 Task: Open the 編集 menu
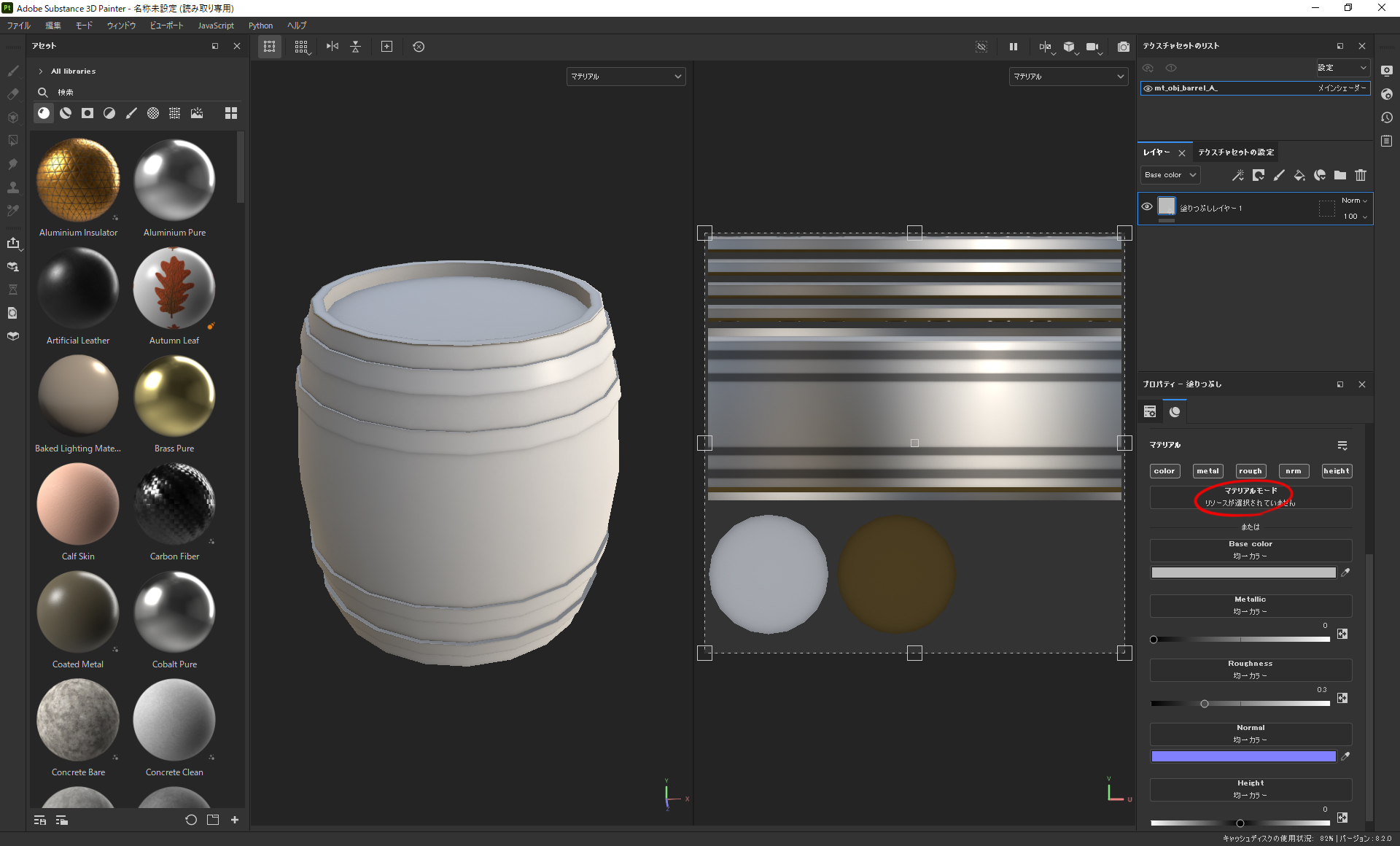point(53,26)
